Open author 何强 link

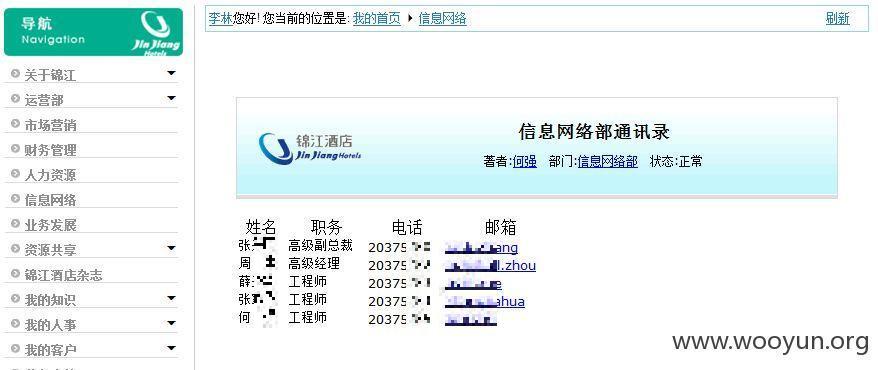coord(525,162)
